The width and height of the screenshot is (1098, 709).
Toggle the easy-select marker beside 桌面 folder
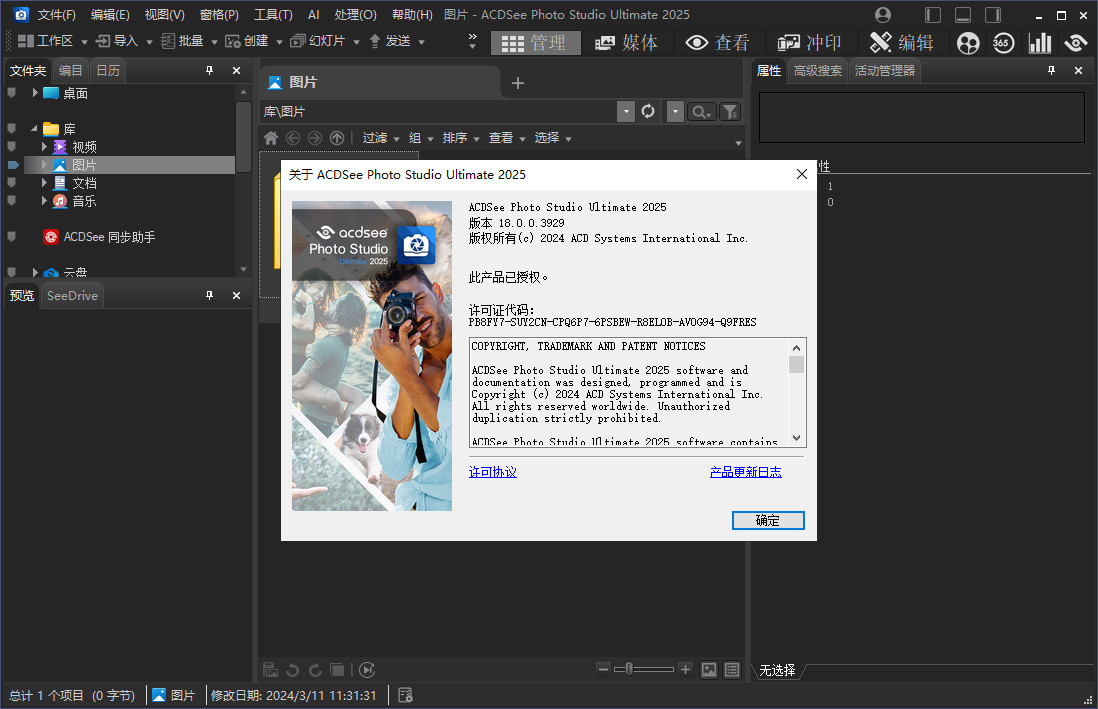pyautogui.click(x=12, y=93)
